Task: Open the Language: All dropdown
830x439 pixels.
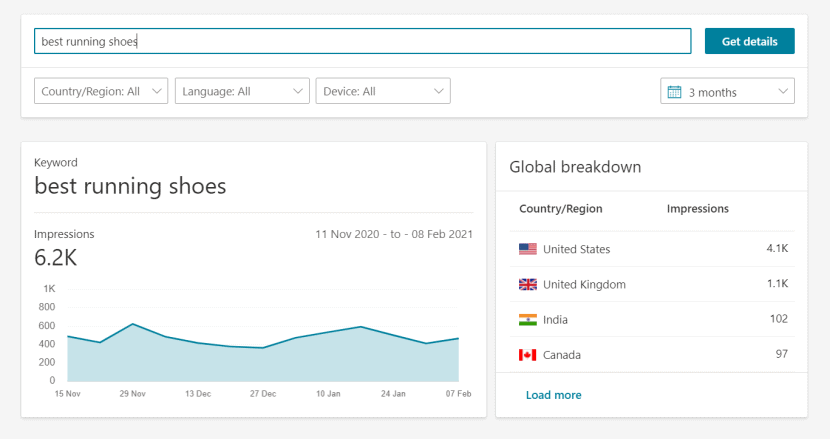Action: pyautogui.click(x=242, y=91)
